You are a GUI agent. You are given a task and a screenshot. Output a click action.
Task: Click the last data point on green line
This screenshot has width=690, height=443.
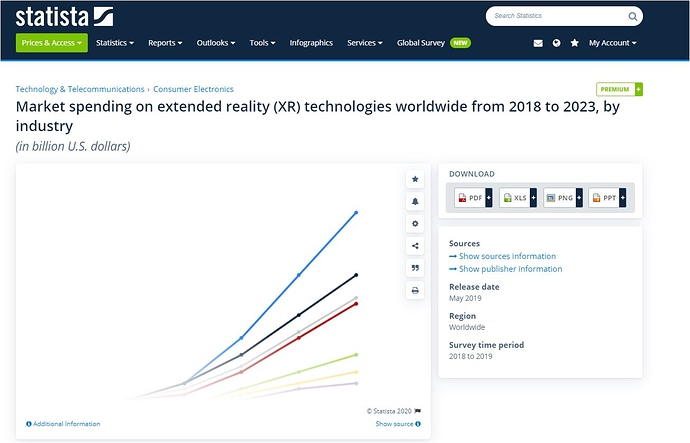point(356,355)
